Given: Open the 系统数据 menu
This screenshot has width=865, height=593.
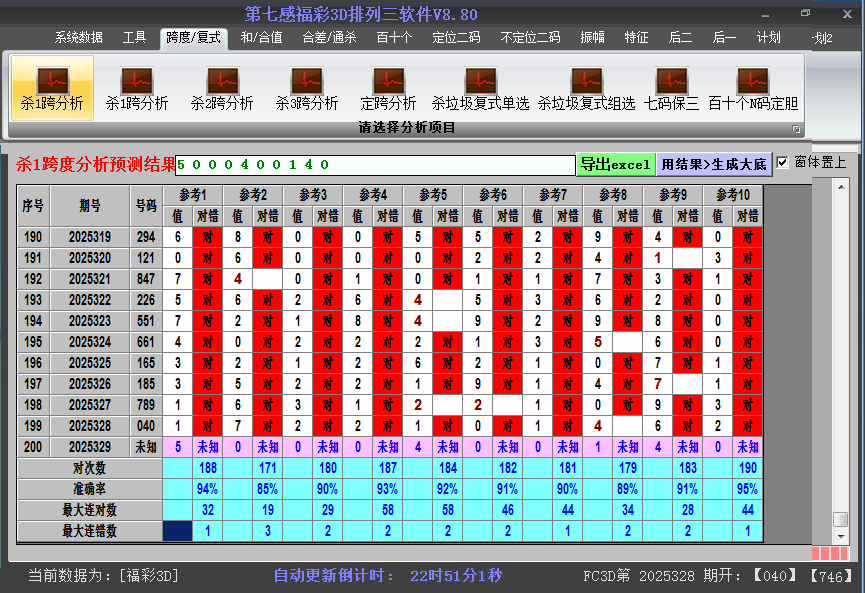Looking at the screenshot, I should 79,39.
